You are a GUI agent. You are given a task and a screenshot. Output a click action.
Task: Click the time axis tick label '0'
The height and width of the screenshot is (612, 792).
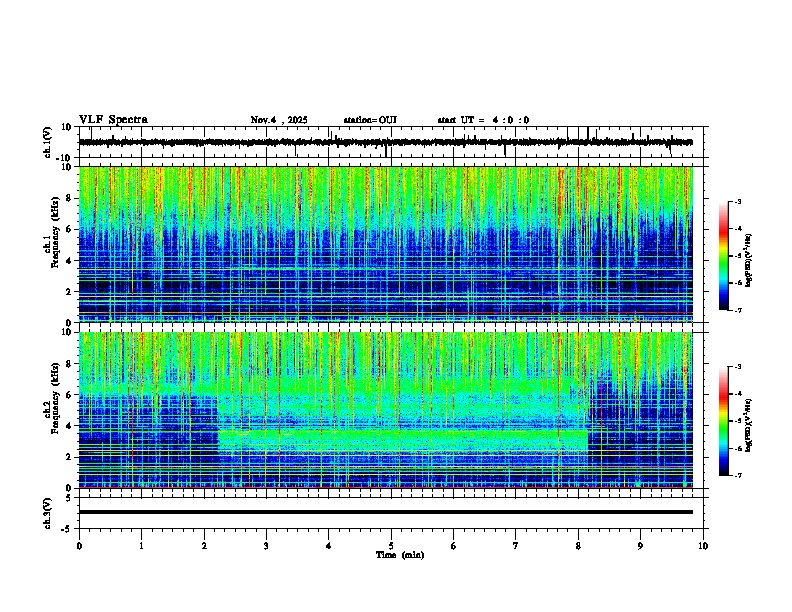click(79, 546)
